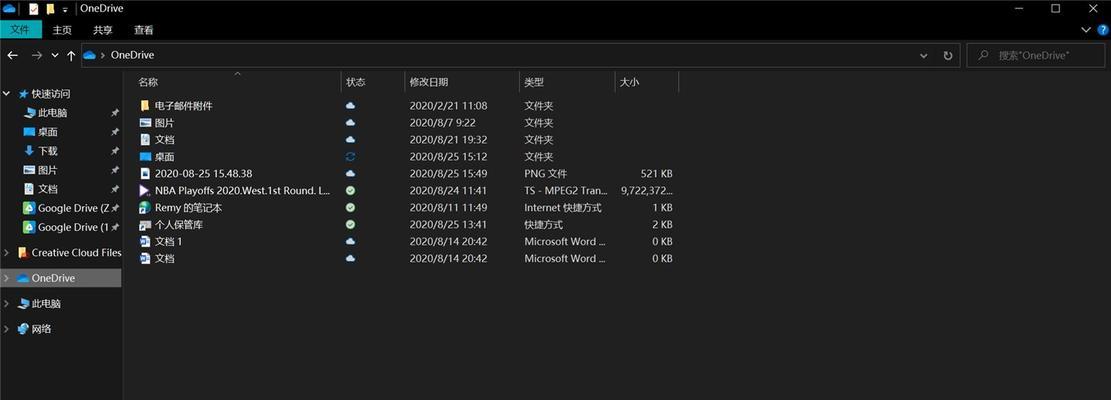Open the address bar history dropdown

[x=923, y=55]
